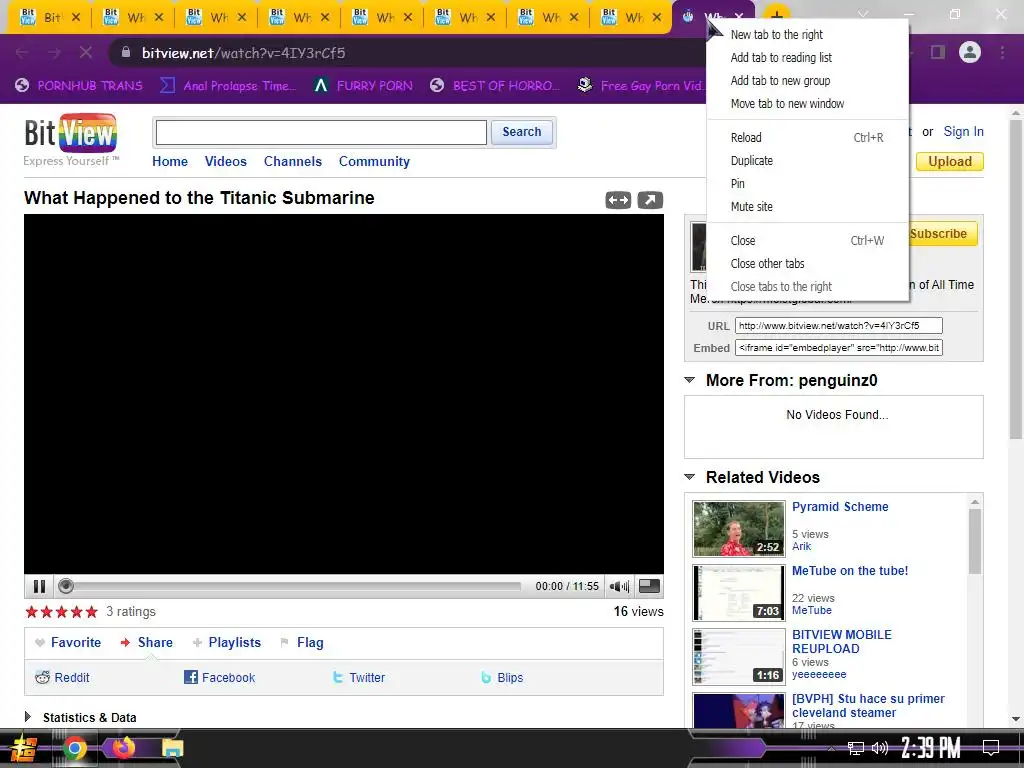
Task: Click the side panel icon in the toolbar
Action: point(938,52)
